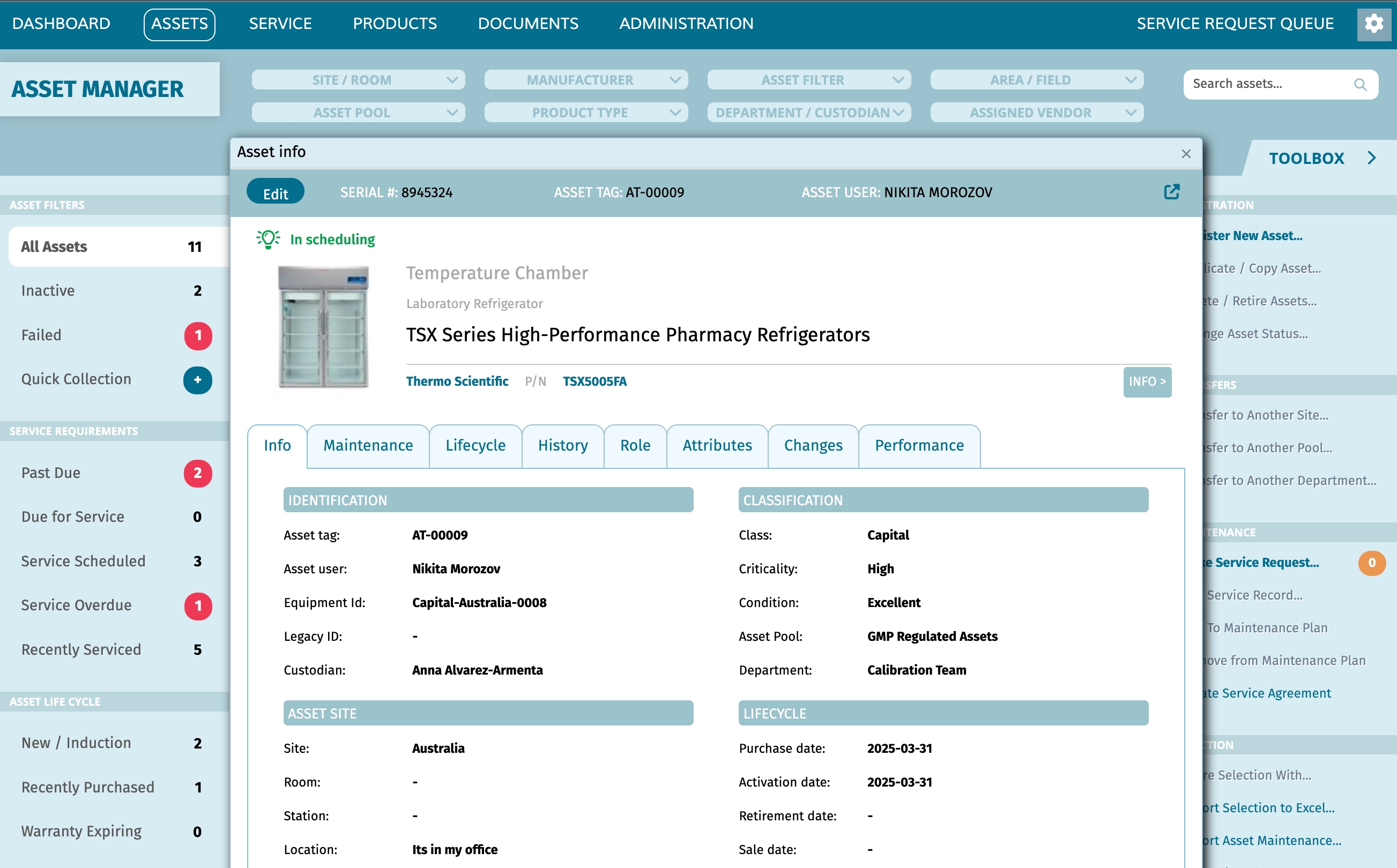1397x868 pixels.
Task: Click the refrigerator asset thumbnail
Action: pyautogui.click(x=323, y=326)
